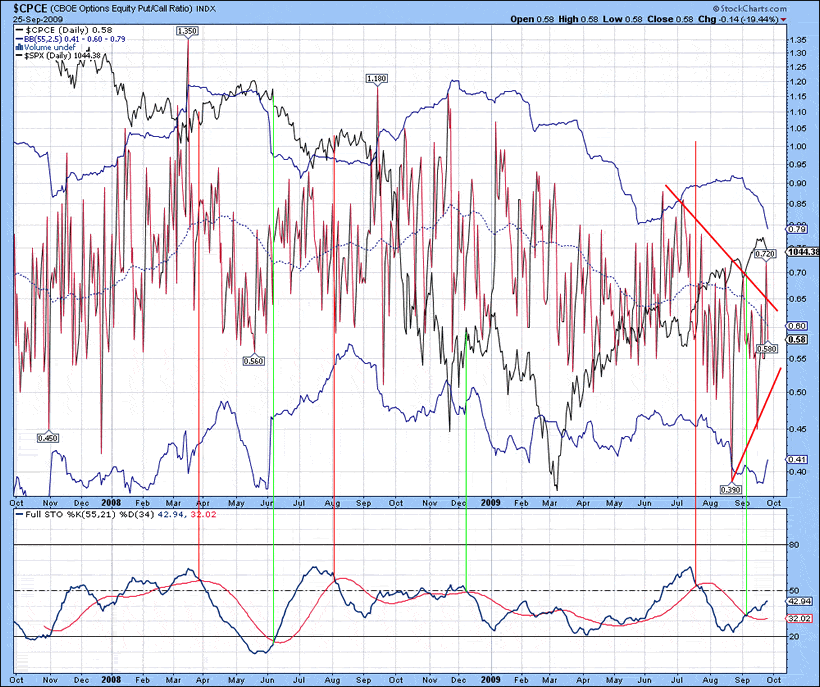
Task: Click the red down-arrow beside Chg percentage
Action: [x=783, y=19]
